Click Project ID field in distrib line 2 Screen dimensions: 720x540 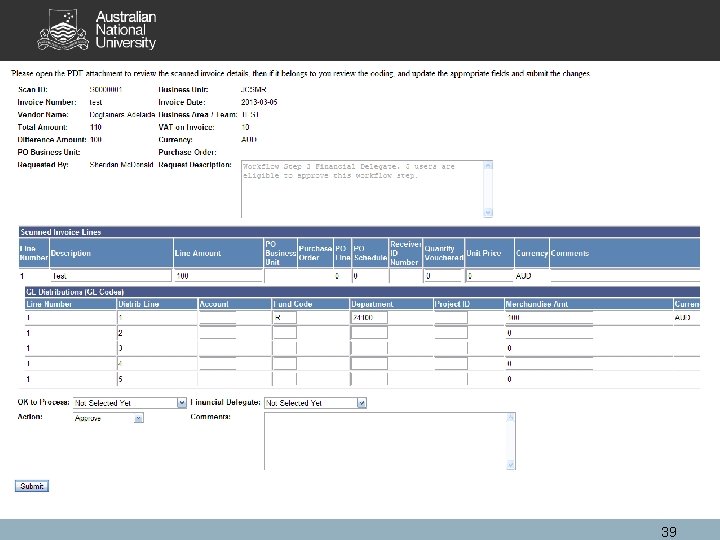(x=451, y=332)
